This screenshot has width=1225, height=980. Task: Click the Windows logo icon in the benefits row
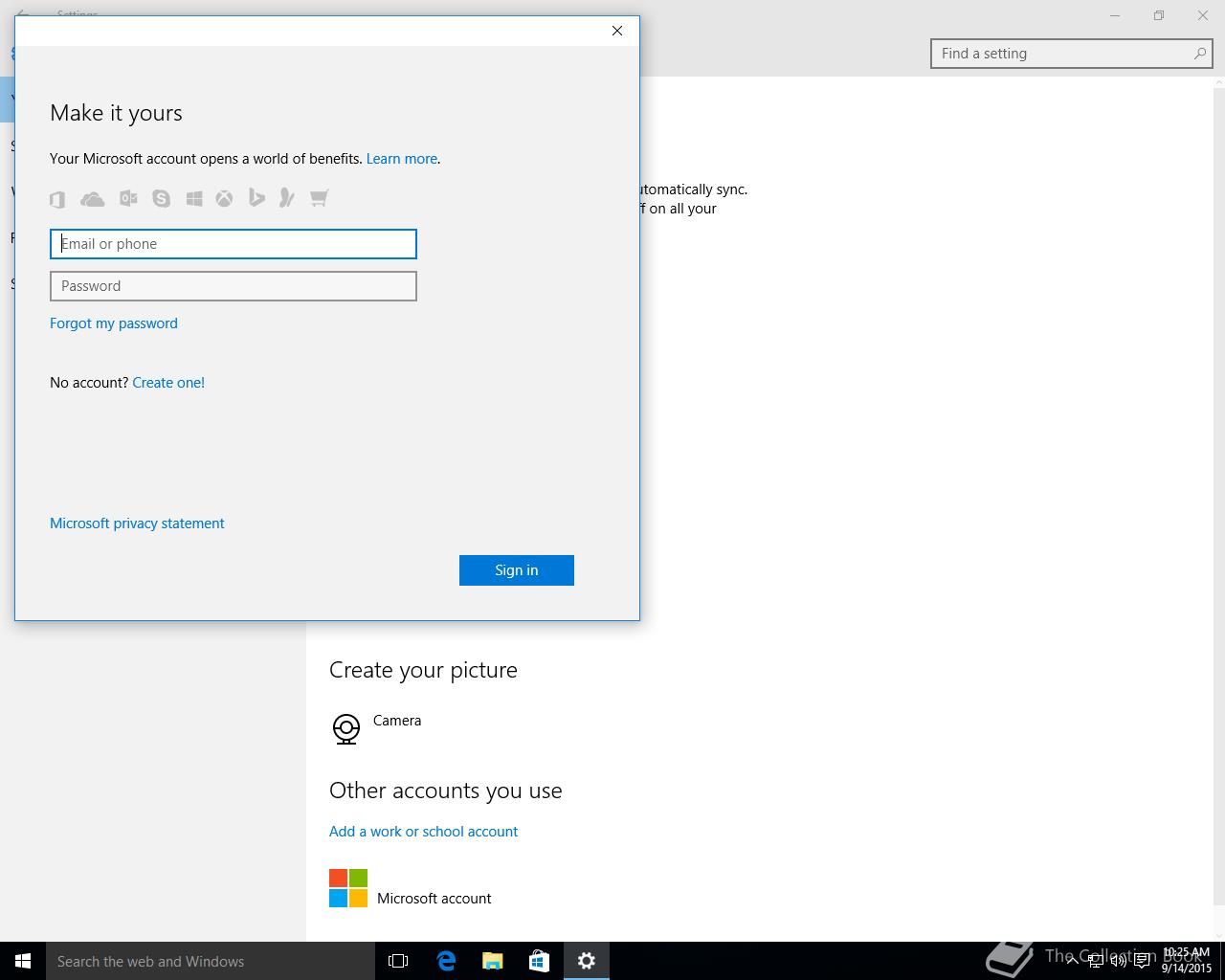point(194,198)
